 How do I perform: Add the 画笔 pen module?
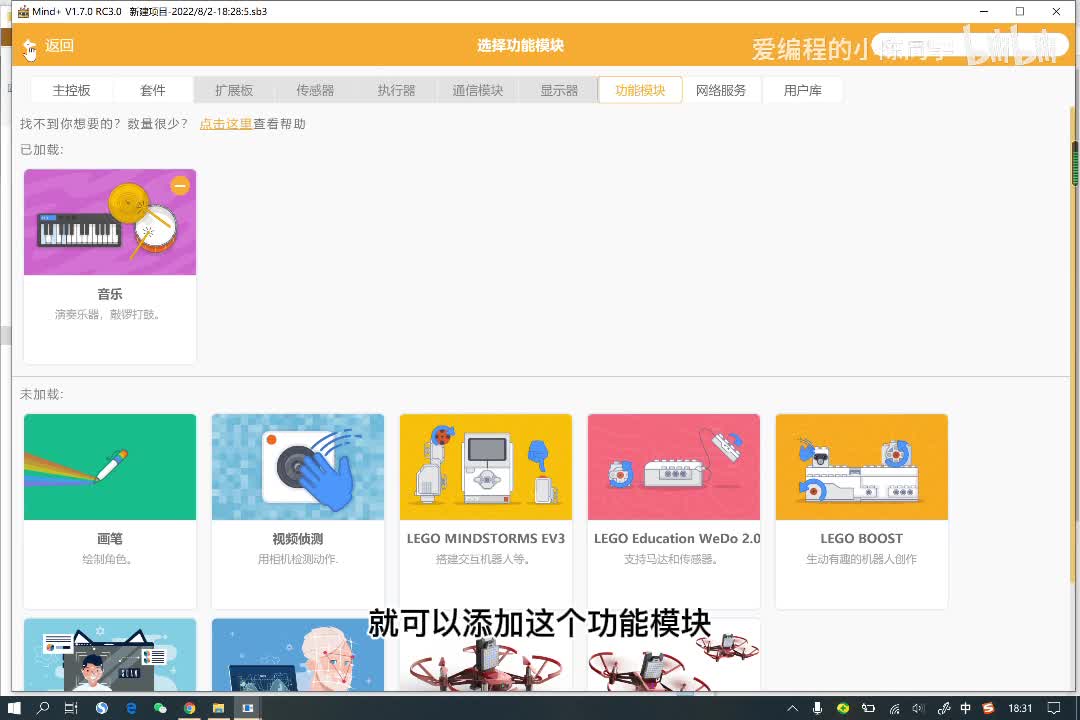(110, 511)
